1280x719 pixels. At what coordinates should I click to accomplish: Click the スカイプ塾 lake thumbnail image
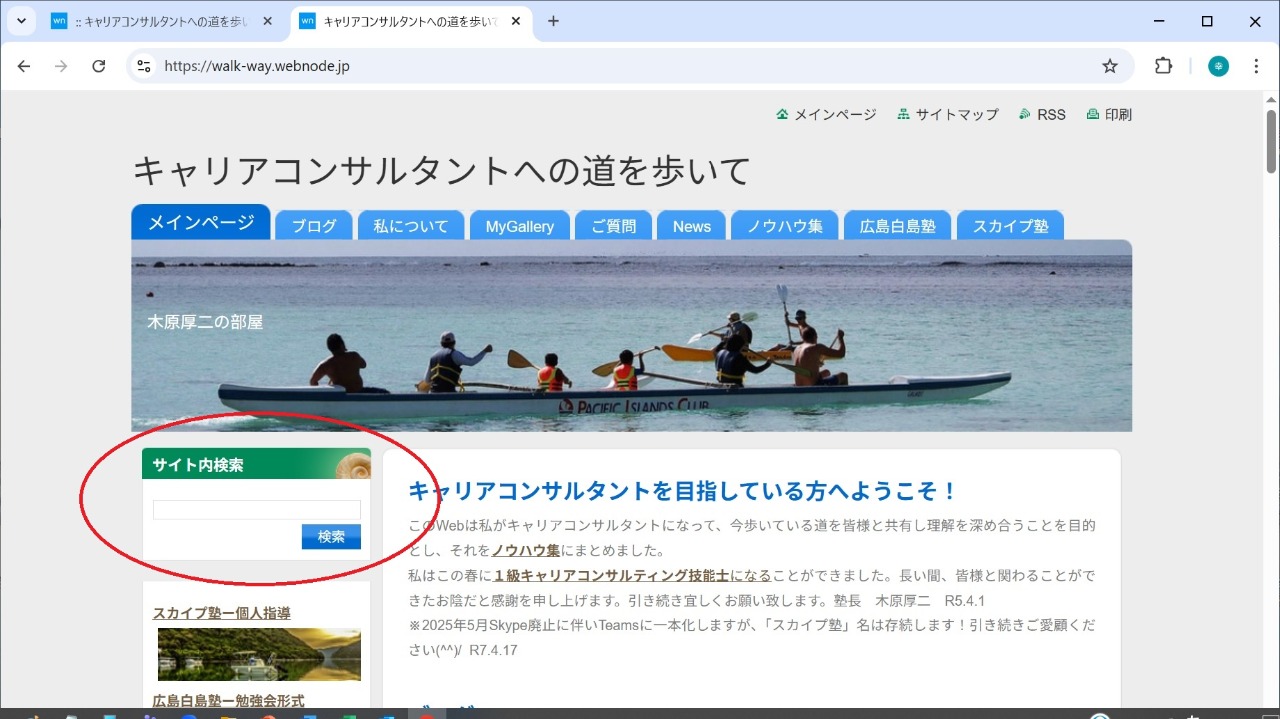(259, 654)
